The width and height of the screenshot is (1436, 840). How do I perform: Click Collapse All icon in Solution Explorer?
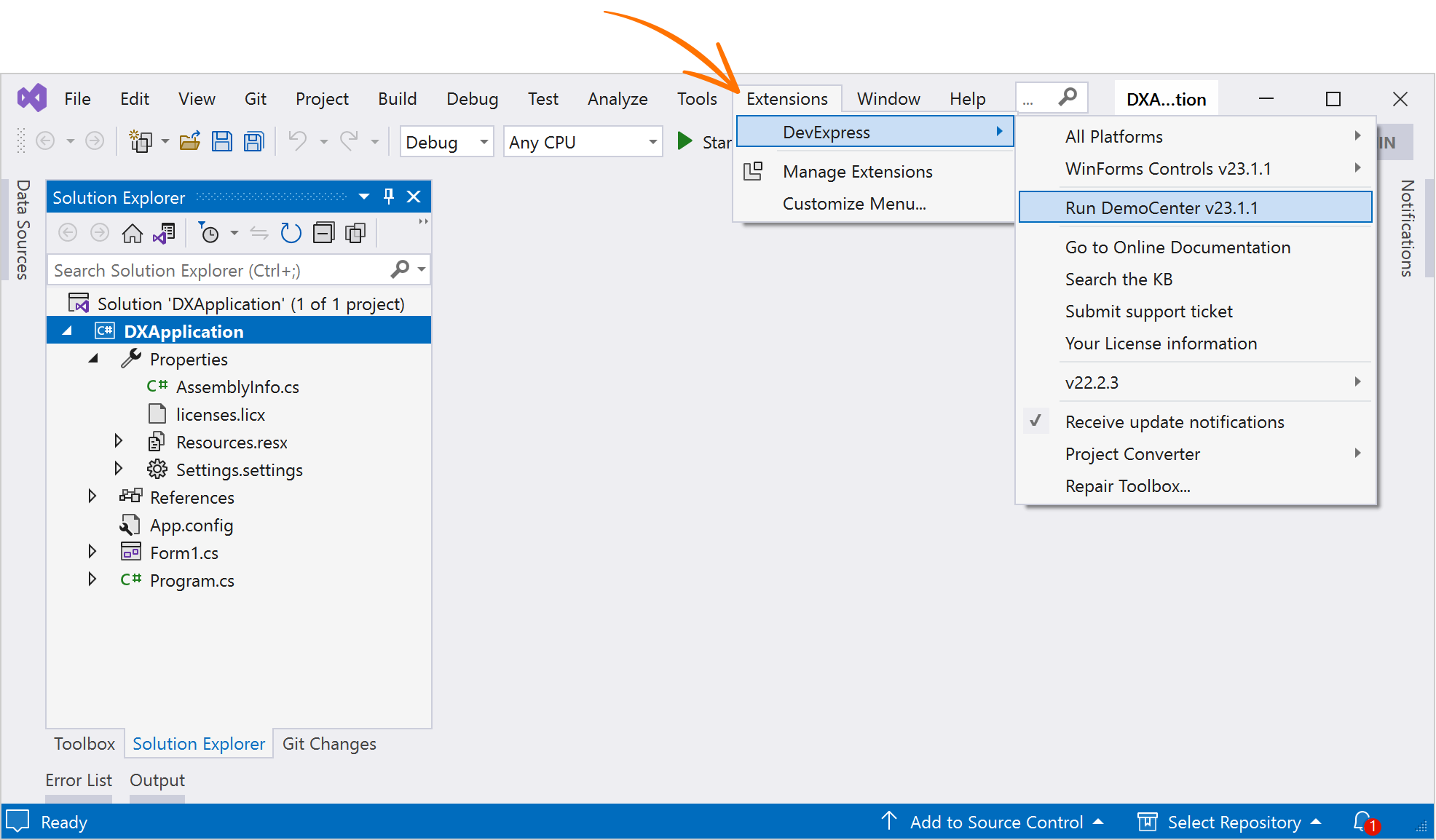(x=323, y=234)
